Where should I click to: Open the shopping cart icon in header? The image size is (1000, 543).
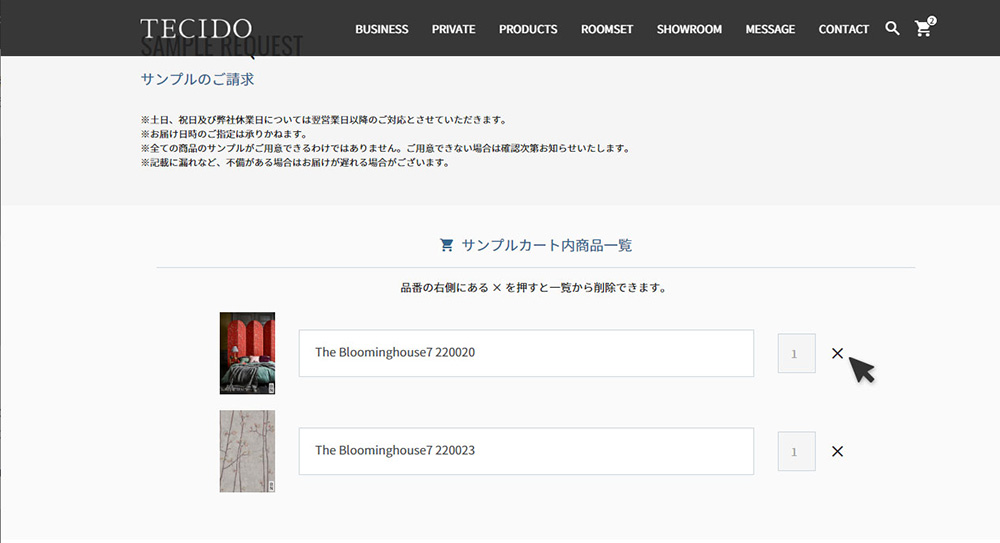[924, 27]
